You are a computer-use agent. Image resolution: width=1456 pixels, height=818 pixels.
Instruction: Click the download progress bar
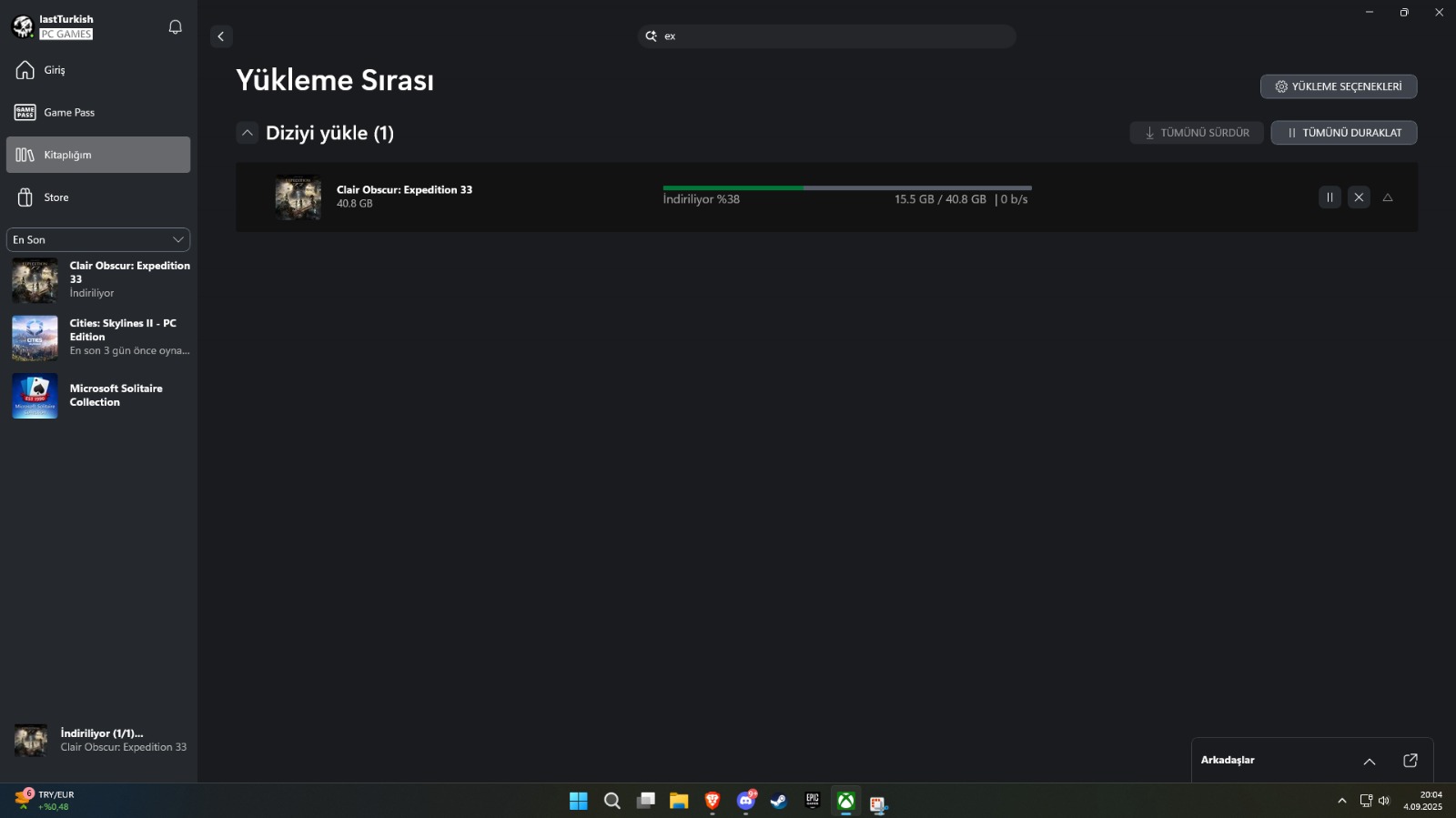click(847, 188)
